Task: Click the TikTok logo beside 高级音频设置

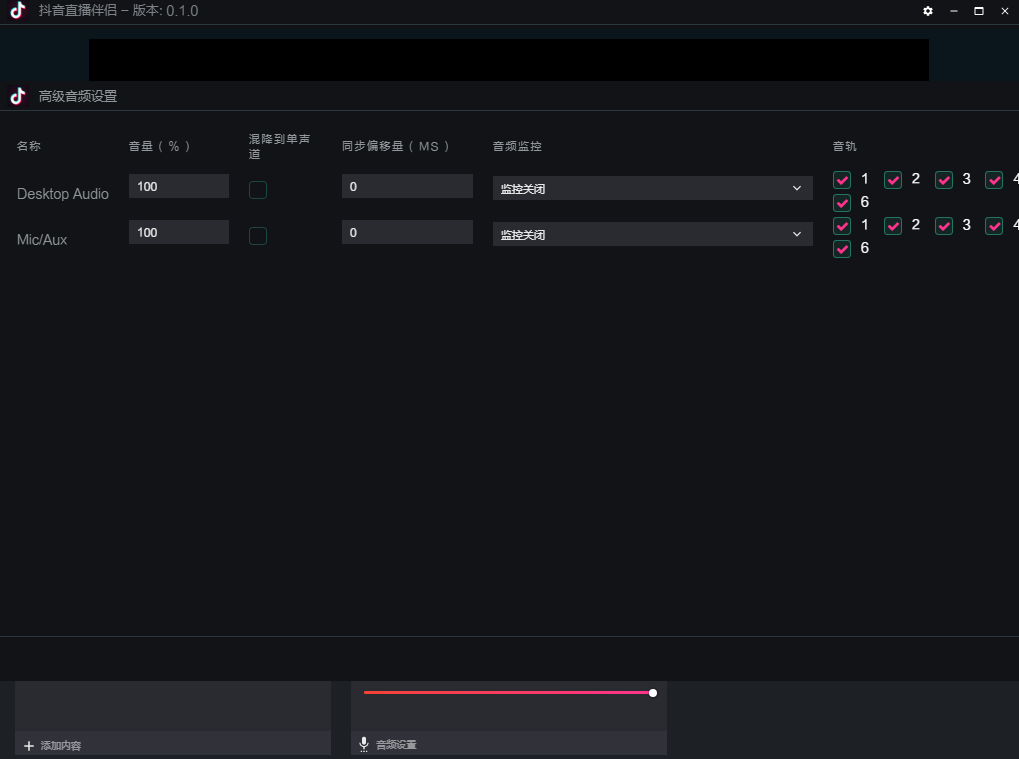Action: 18,96
